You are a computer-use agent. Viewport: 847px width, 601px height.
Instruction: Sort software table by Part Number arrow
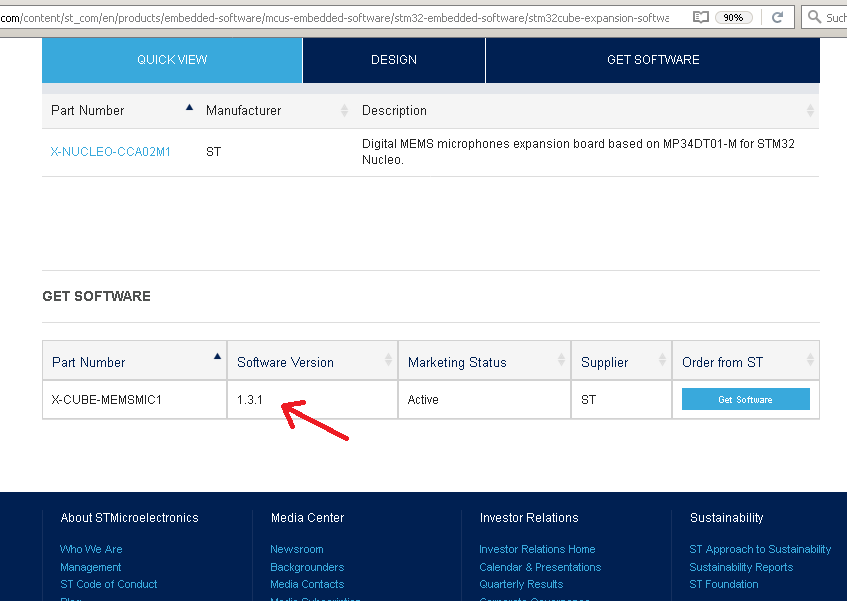tap(217, 356)
